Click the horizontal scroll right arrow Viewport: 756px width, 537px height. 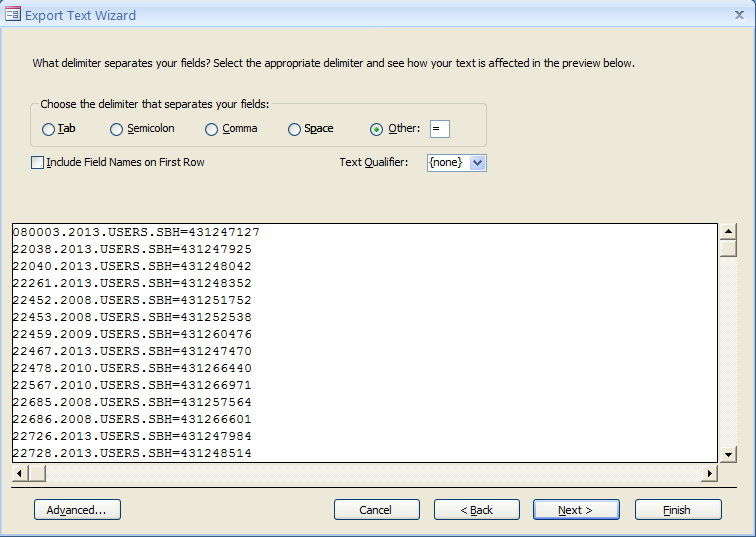point(709,473)
